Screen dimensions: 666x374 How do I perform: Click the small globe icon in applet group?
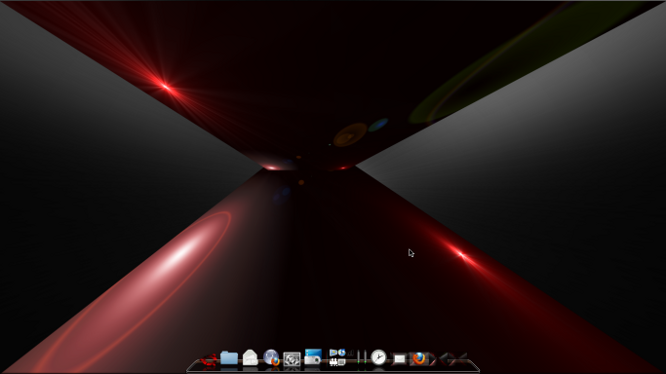[341, 352]
